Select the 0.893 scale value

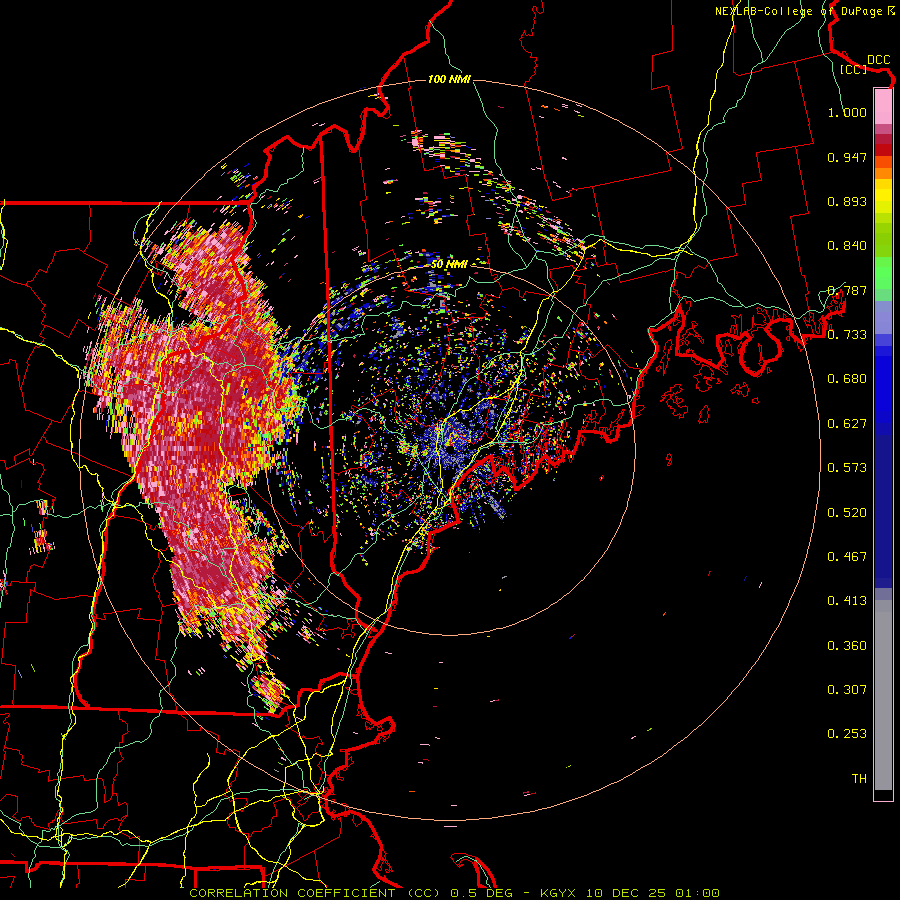[x=847, y=201]
